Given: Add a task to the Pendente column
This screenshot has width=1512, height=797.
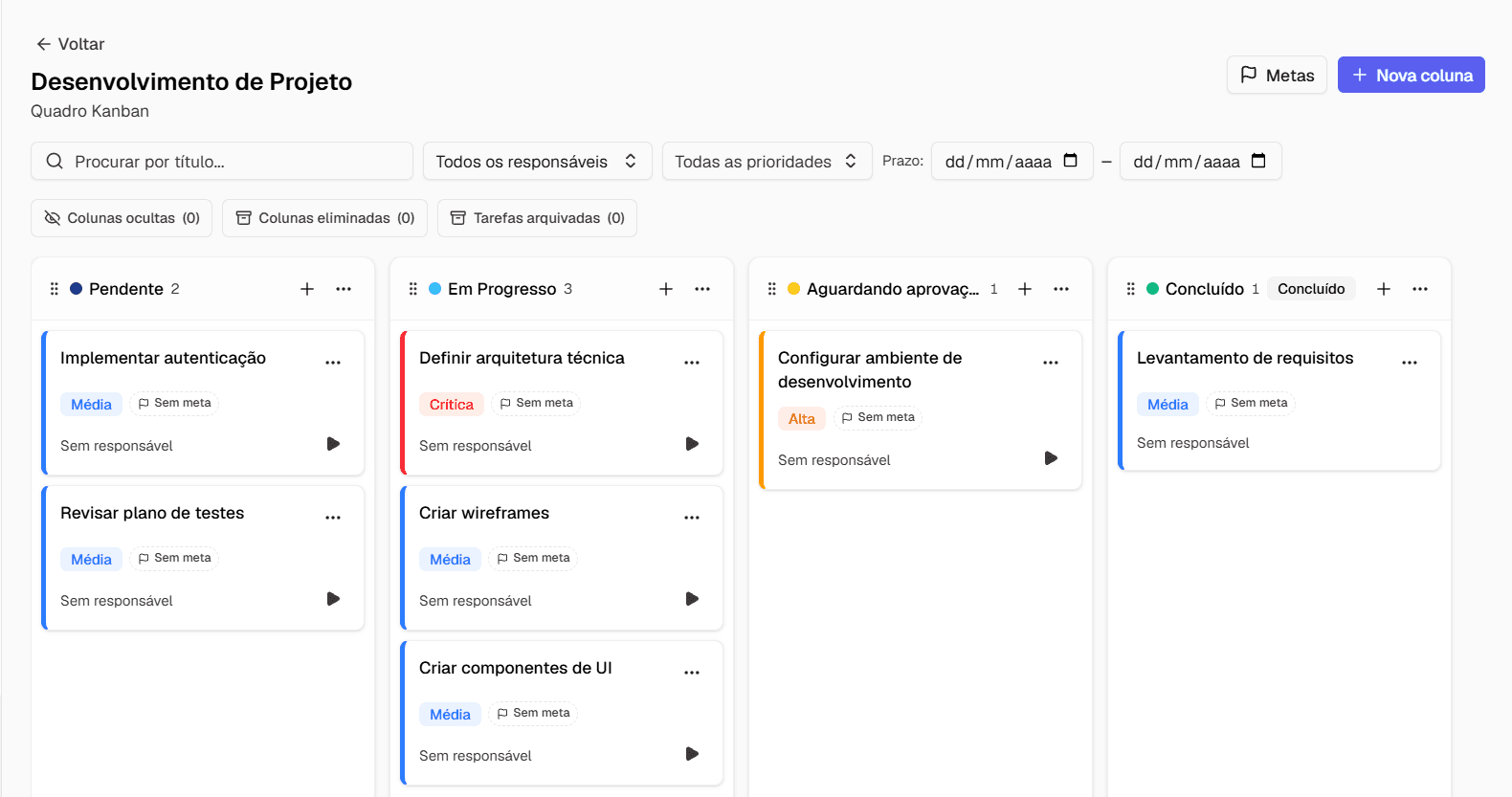Looking at the screenshot, I should 307,289.
